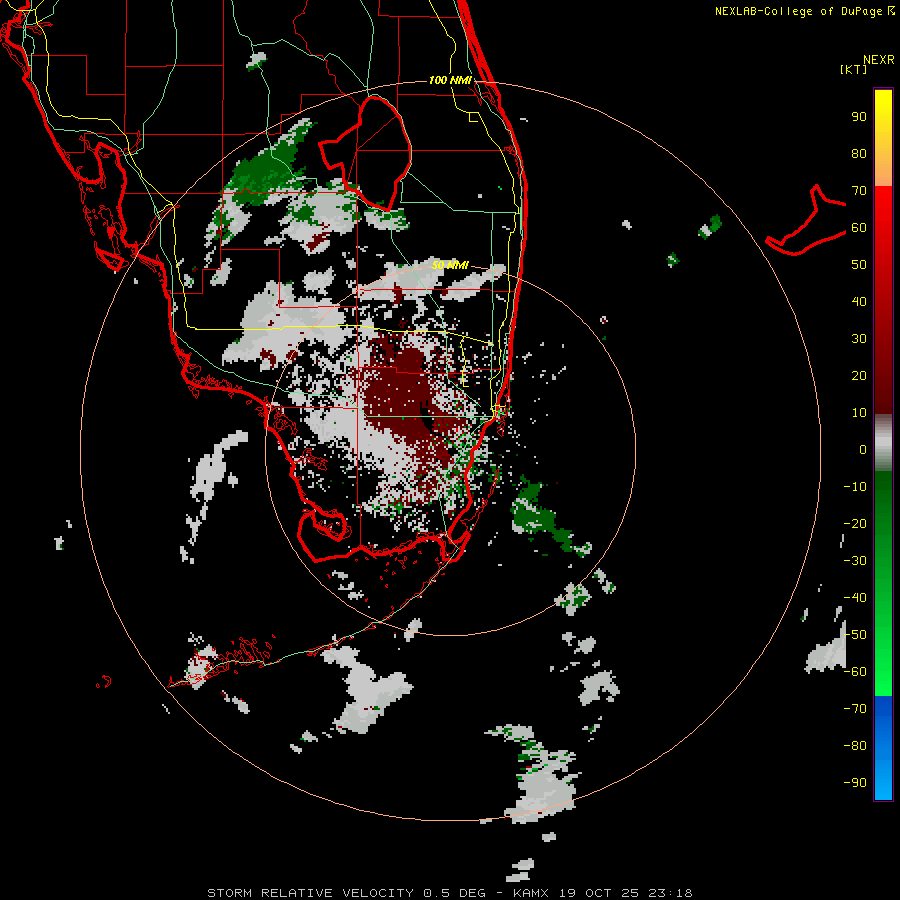Click the 40 value on the velocity scale
The height and width of the screenshot is (900, 900).
pyautogui.click(x=859, y=302)
